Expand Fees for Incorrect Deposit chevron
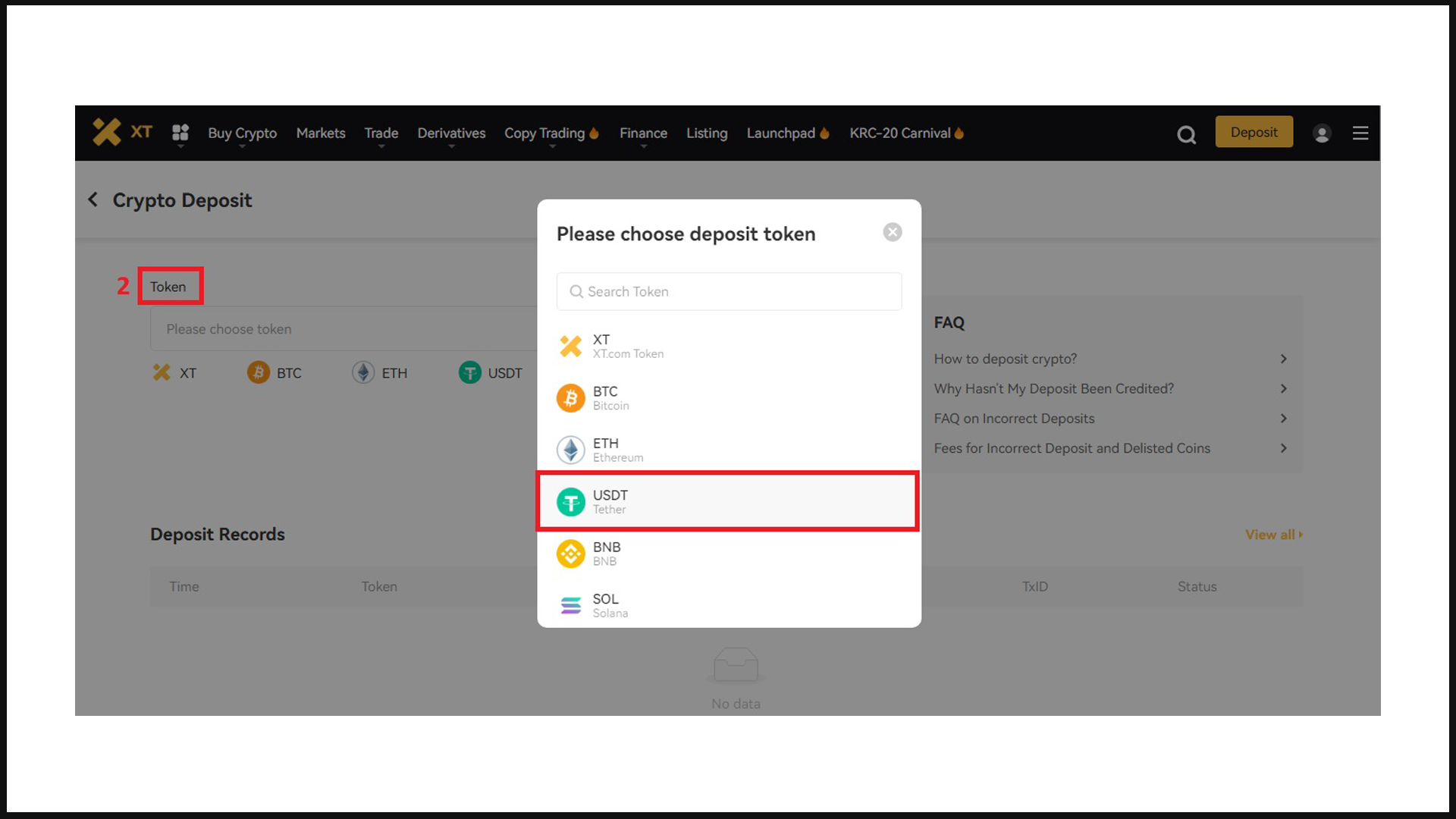 (1283, 448)
